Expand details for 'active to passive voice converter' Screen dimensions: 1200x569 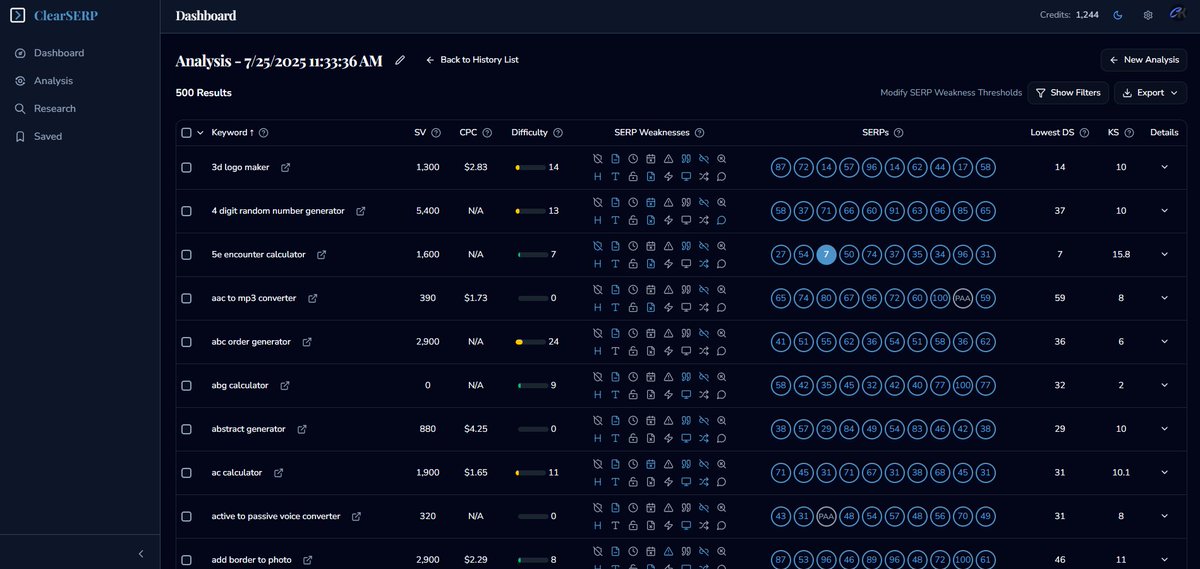point(1164,516)
